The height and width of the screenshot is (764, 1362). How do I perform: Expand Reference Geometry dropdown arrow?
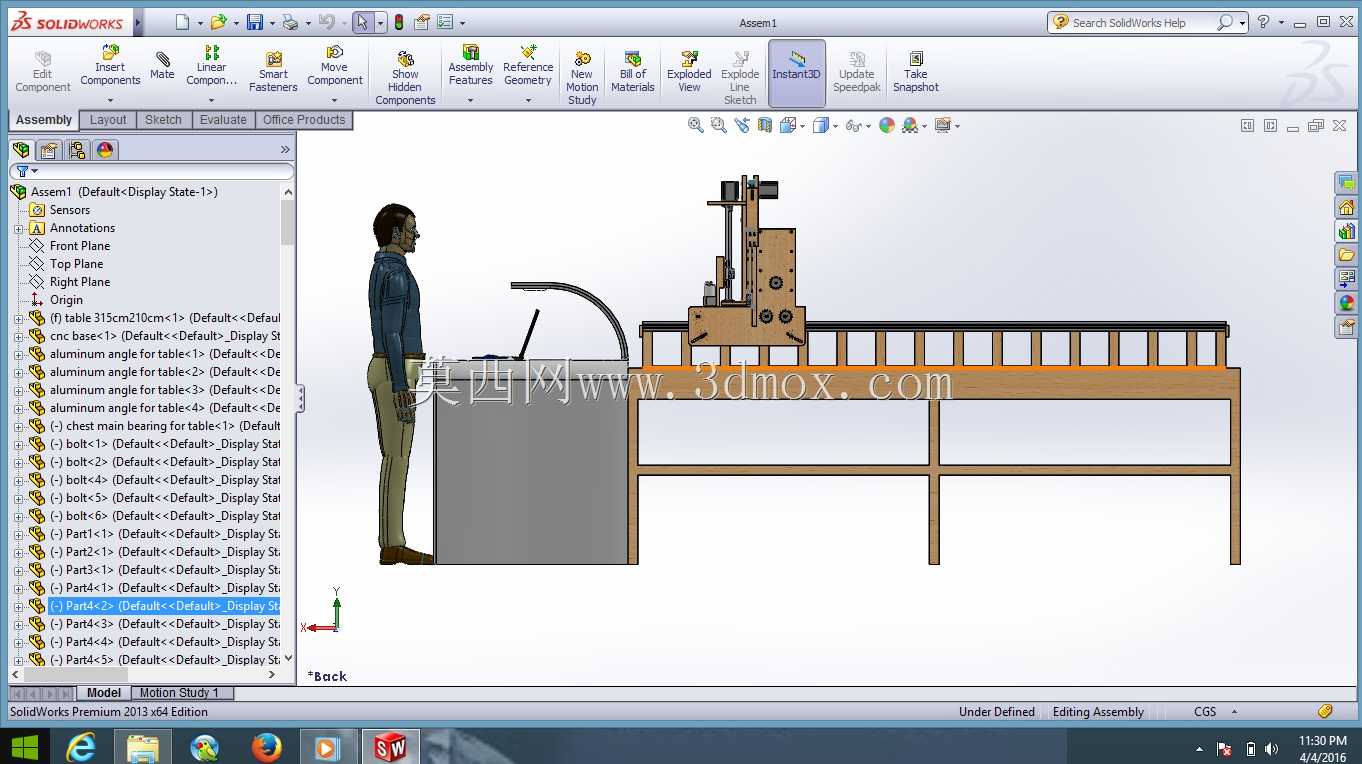click(x=528, y=100)
